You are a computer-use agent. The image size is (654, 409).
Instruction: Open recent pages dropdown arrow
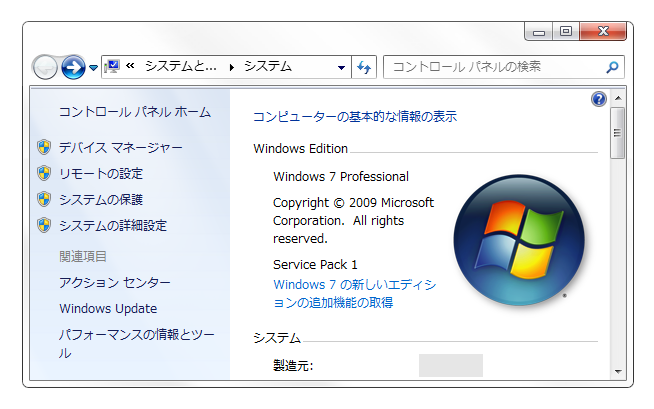click(x=93, y=68)
